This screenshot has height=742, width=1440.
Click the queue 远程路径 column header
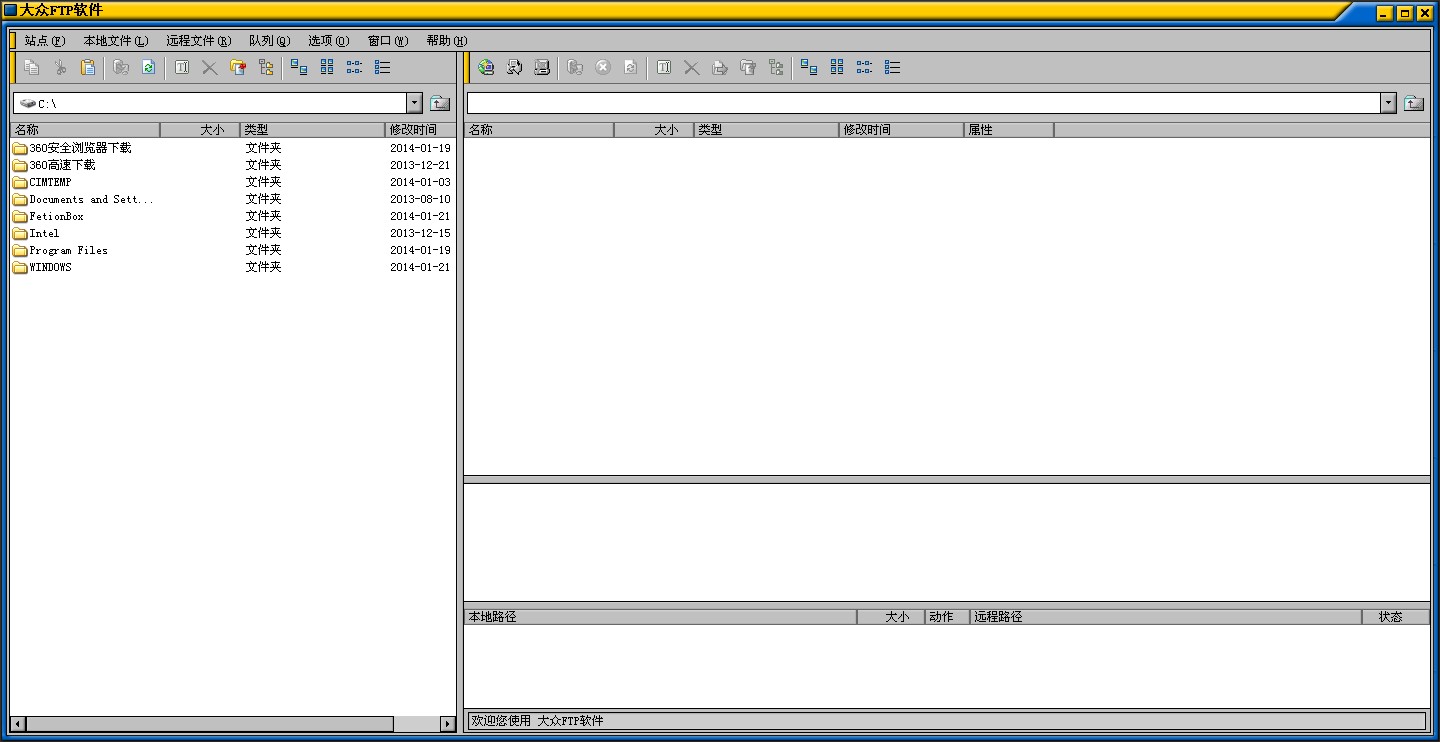coord(1166,617)
